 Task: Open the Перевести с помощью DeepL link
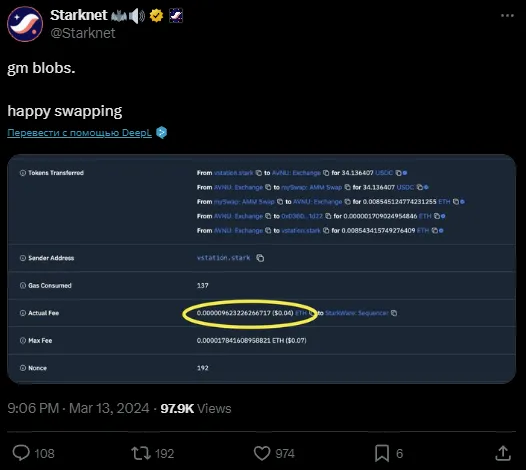click(x=80, y=133)
